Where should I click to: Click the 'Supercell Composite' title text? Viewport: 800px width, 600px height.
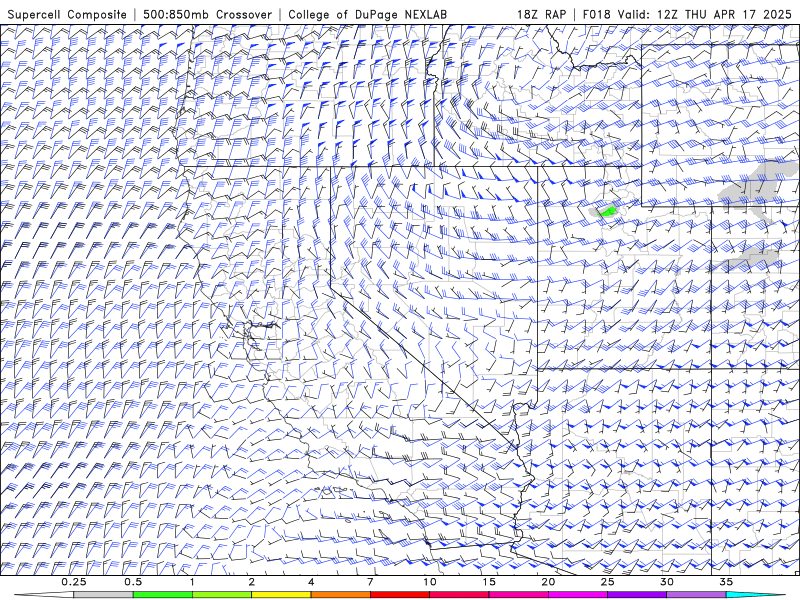point(67,15)
